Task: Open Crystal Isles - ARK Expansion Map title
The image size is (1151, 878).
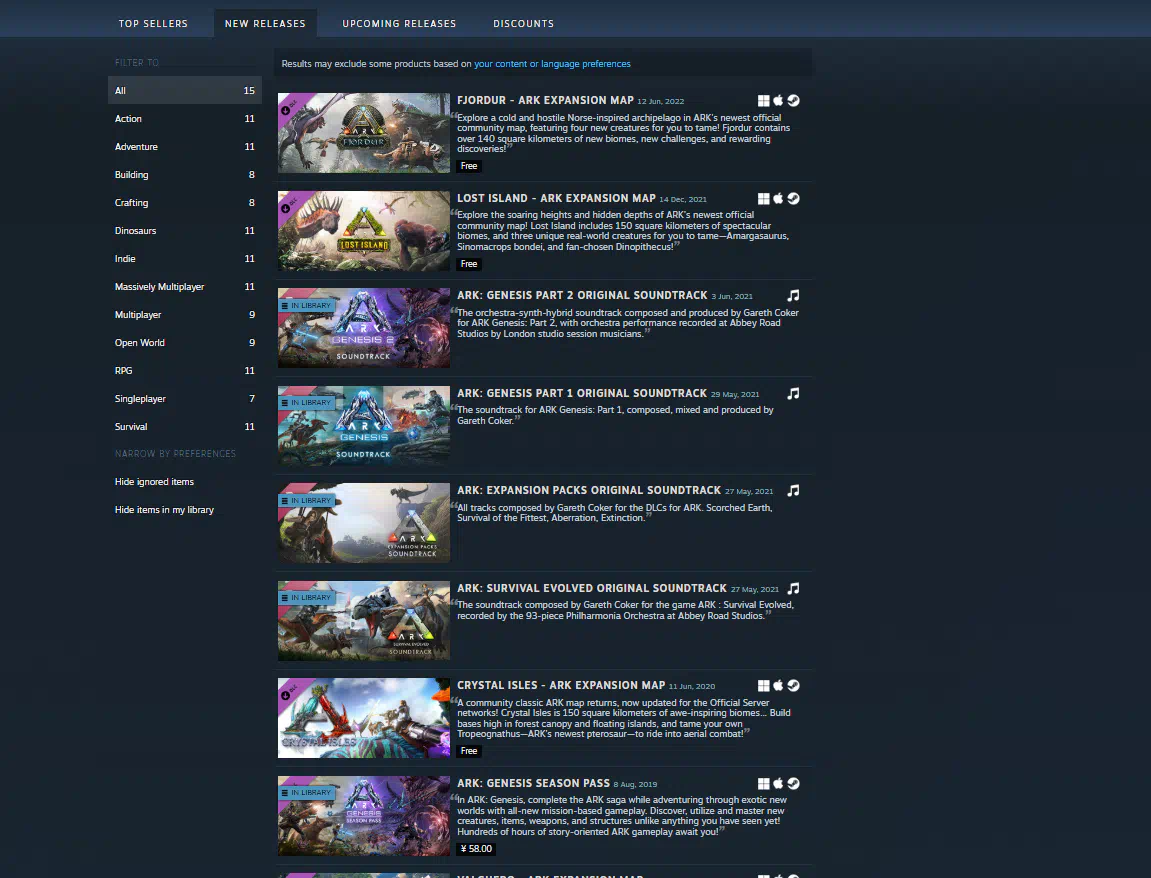Action: click(x=561, y=685)
